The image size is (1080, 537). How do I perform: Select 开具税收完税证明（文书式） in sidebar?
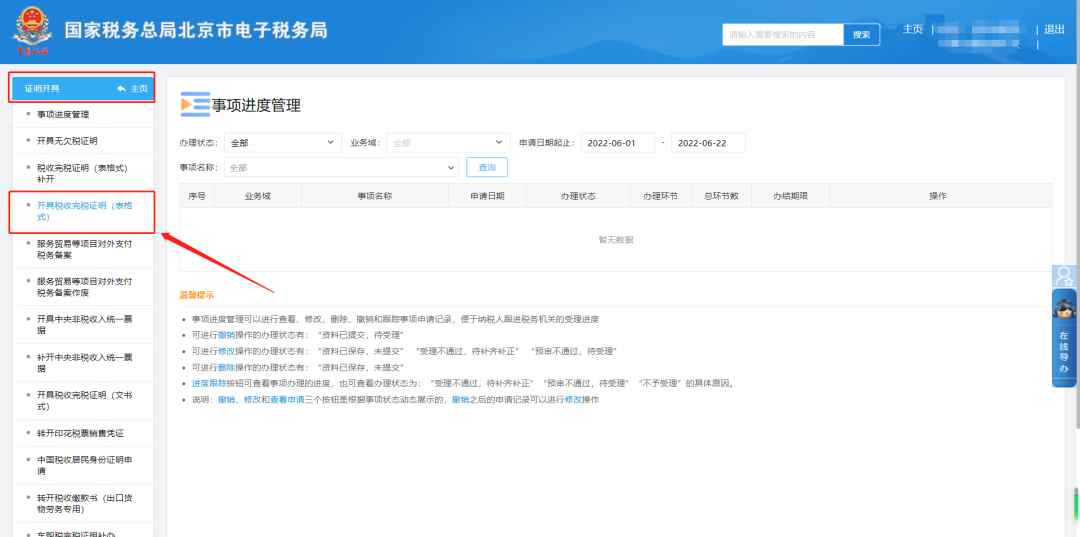[x=83, y=401]
